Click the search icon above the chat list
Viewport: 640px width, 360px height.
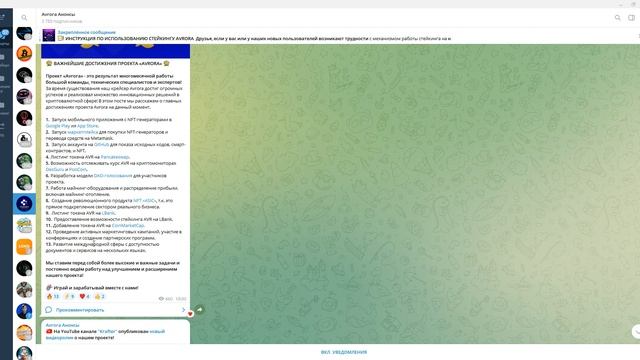pyautogui.click(x=24, y=18)
